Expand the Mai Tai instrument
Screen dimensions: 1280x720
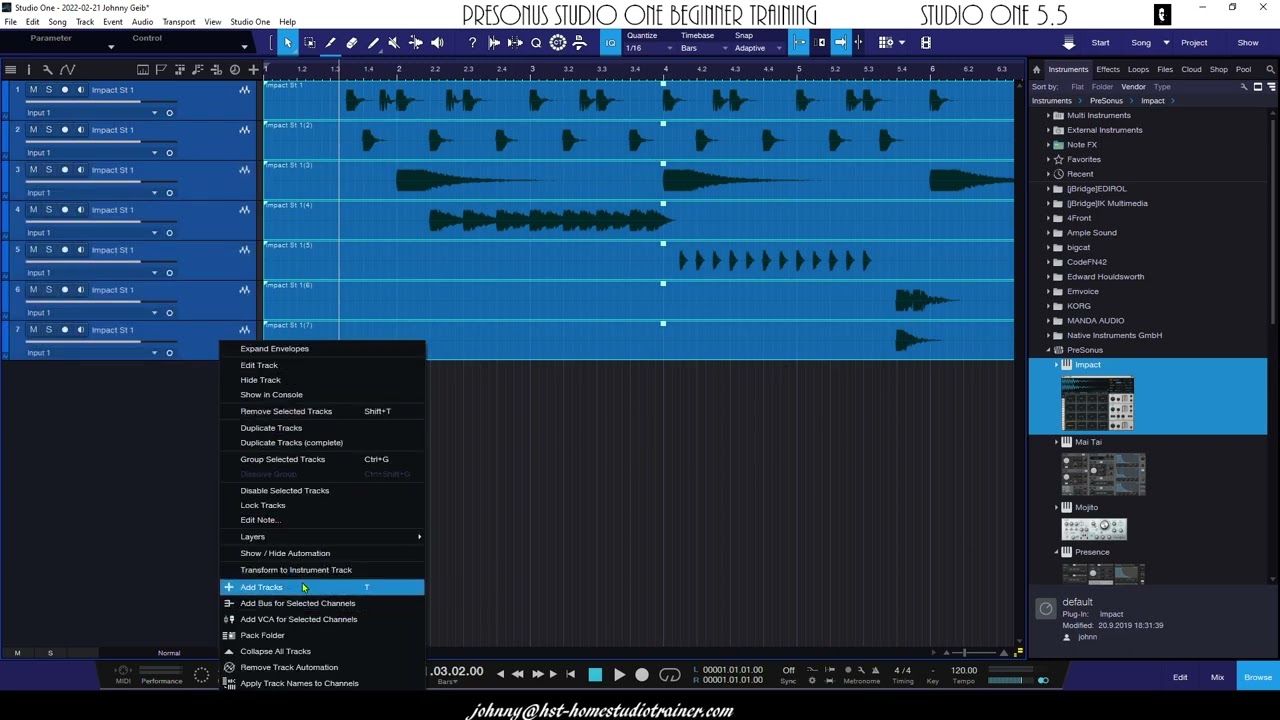(1056, 442)
